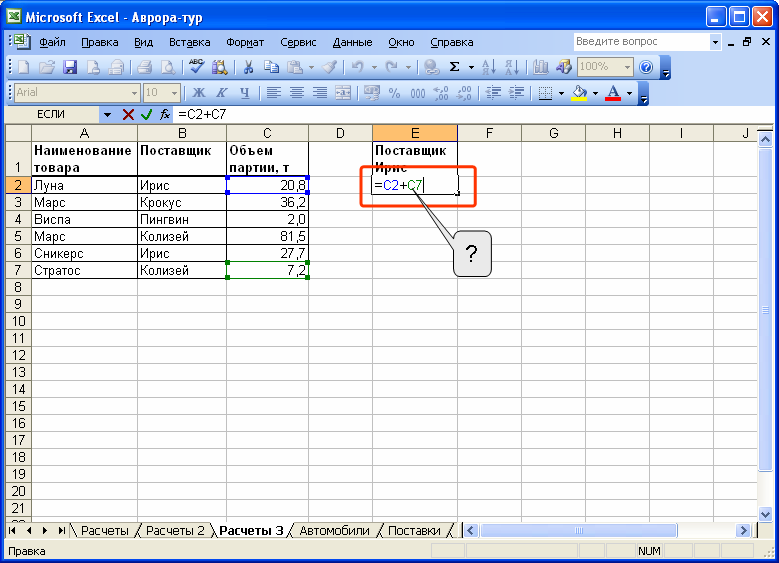
Task: Click the Print icon
Action: pos(145,67)
